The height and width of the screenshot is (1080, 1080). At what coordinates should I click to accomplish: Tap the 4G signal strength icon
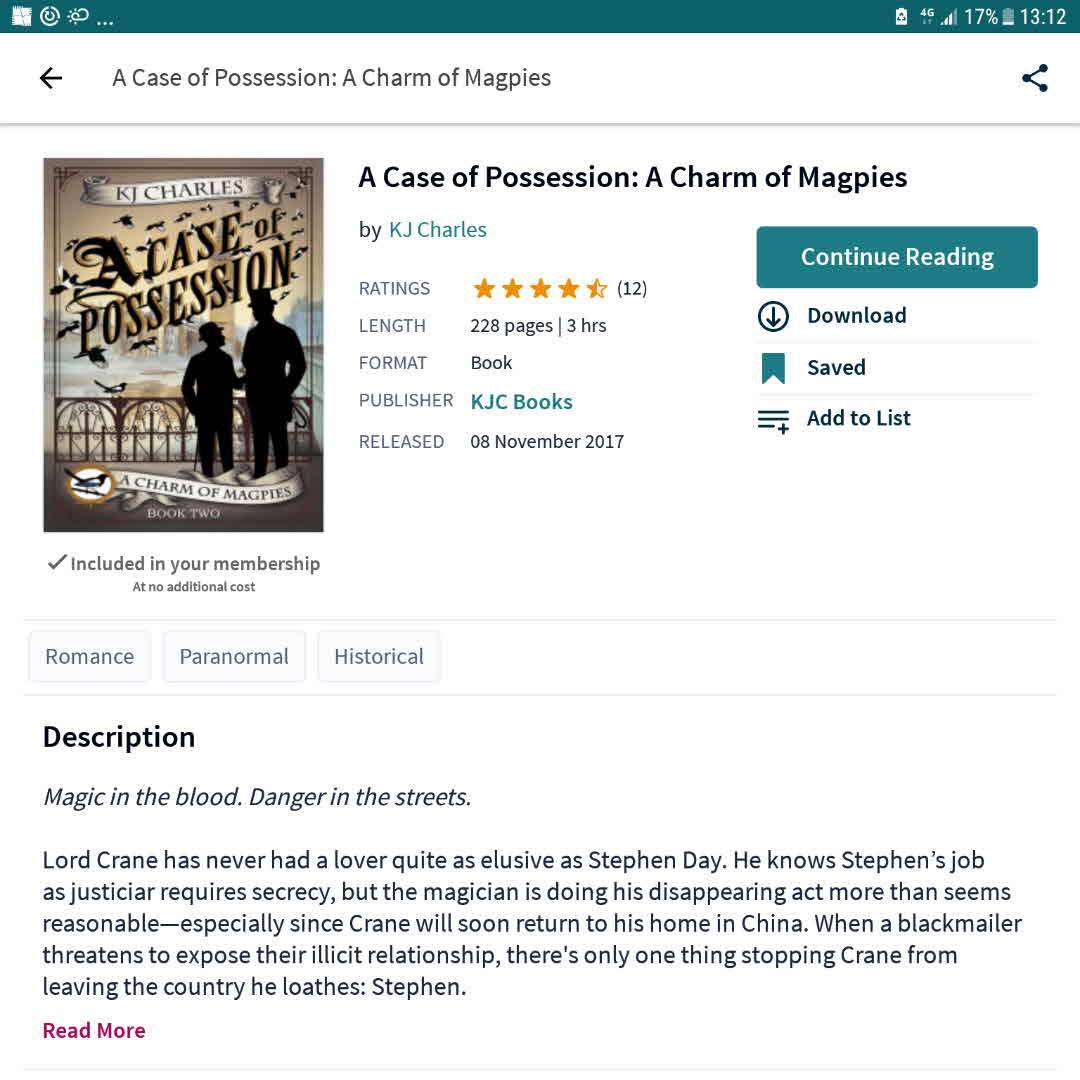(938, 17)
